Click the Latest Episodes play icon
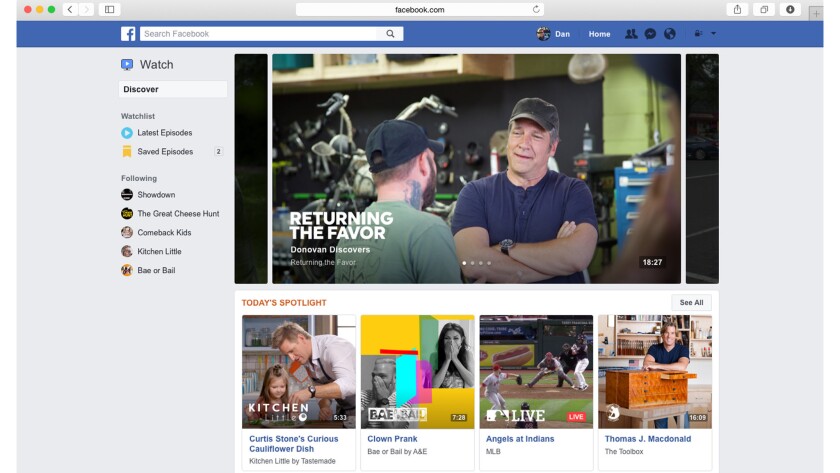Image resolution: width=840 pixels, height=473 pixels. [127, 133]
